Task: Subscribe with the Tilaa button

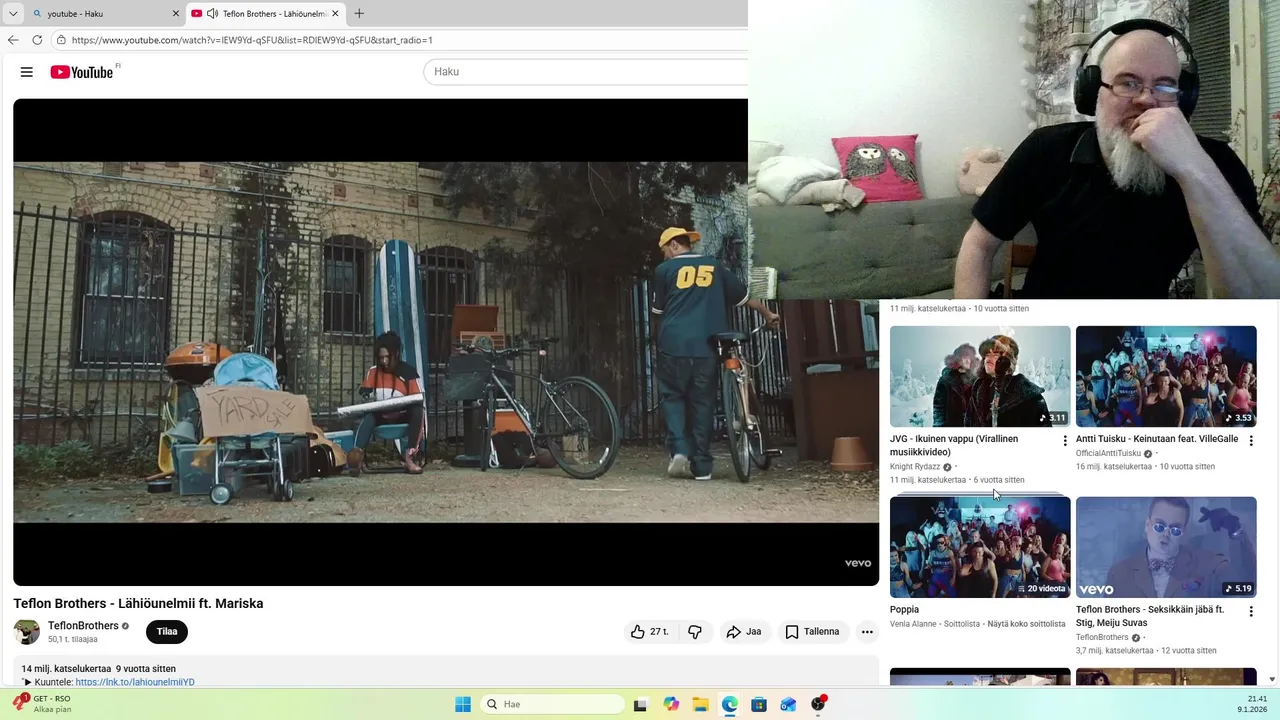Action: click(167, 632)
